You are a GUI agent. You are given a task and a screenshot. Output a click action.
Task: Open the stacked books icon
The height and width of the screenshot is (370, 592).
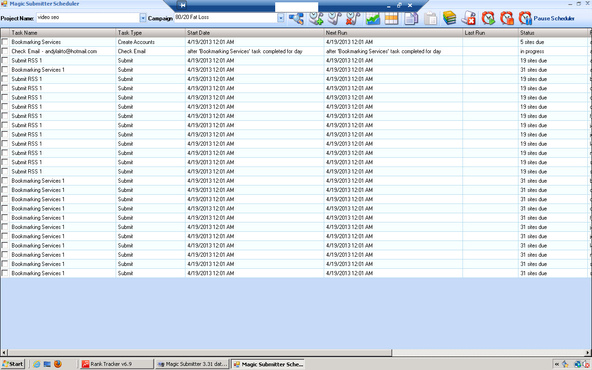point(449,18)
